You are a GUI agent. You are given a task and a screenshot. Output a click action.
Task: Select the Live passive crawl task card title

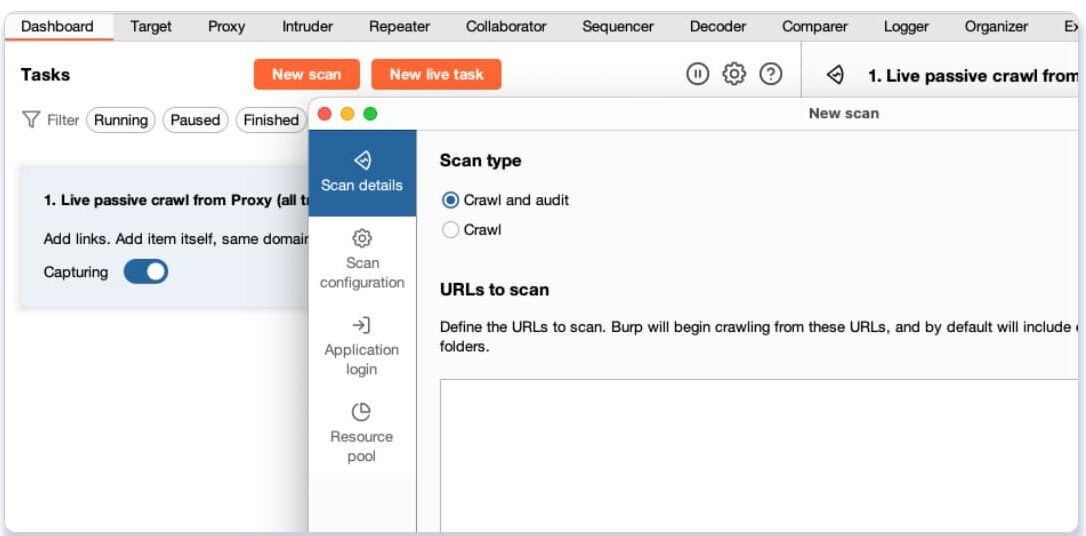177,200
